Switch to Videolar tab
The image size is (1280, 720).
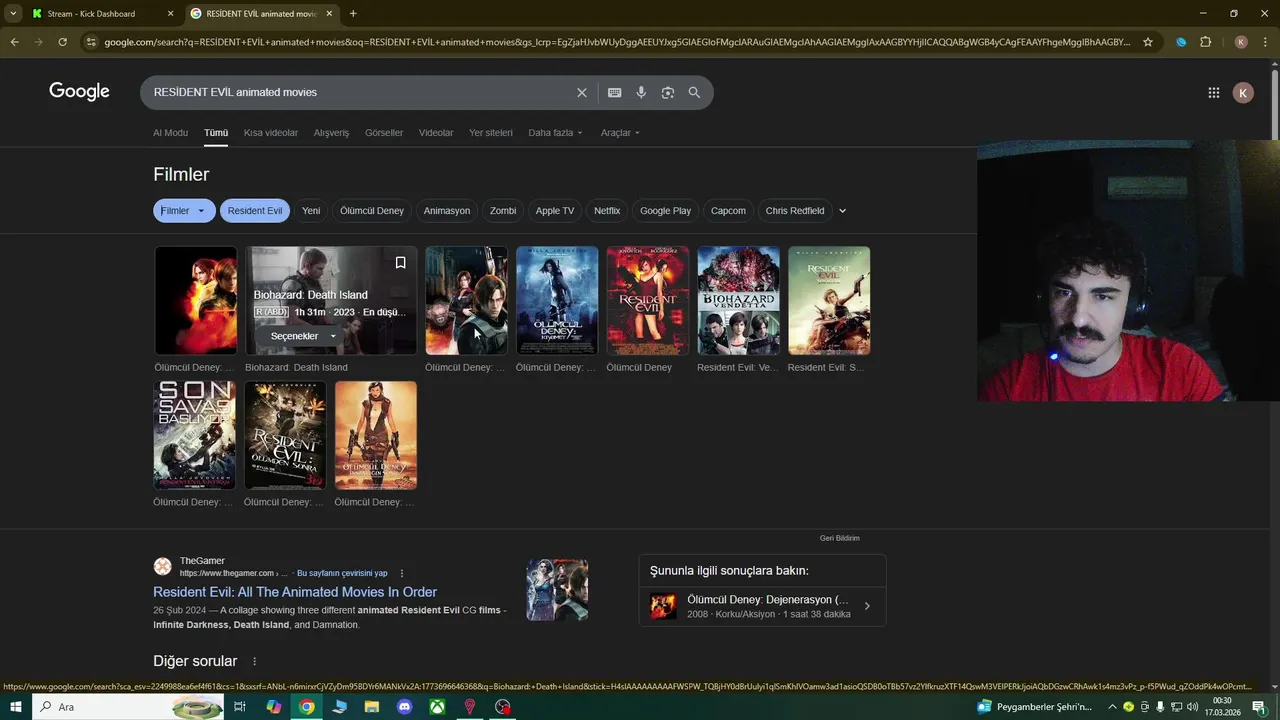pos(436,133)
